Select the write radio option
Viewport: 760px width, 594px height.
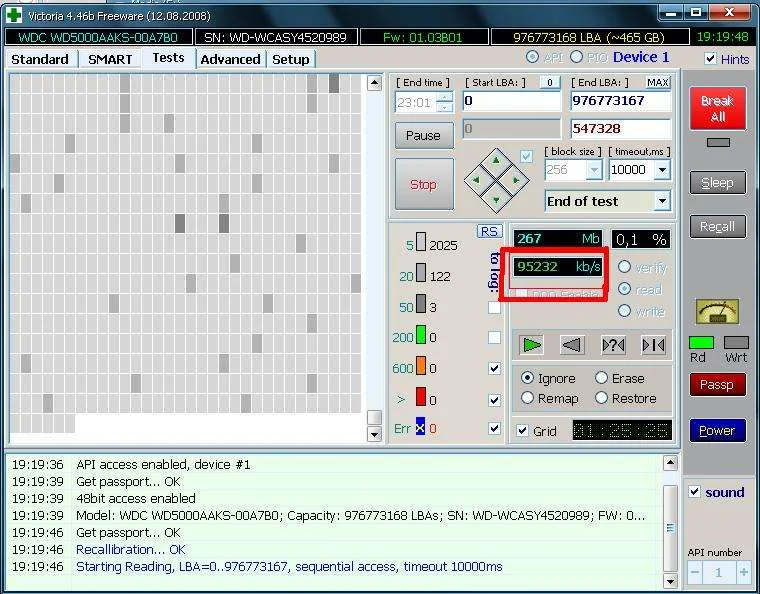624,311
